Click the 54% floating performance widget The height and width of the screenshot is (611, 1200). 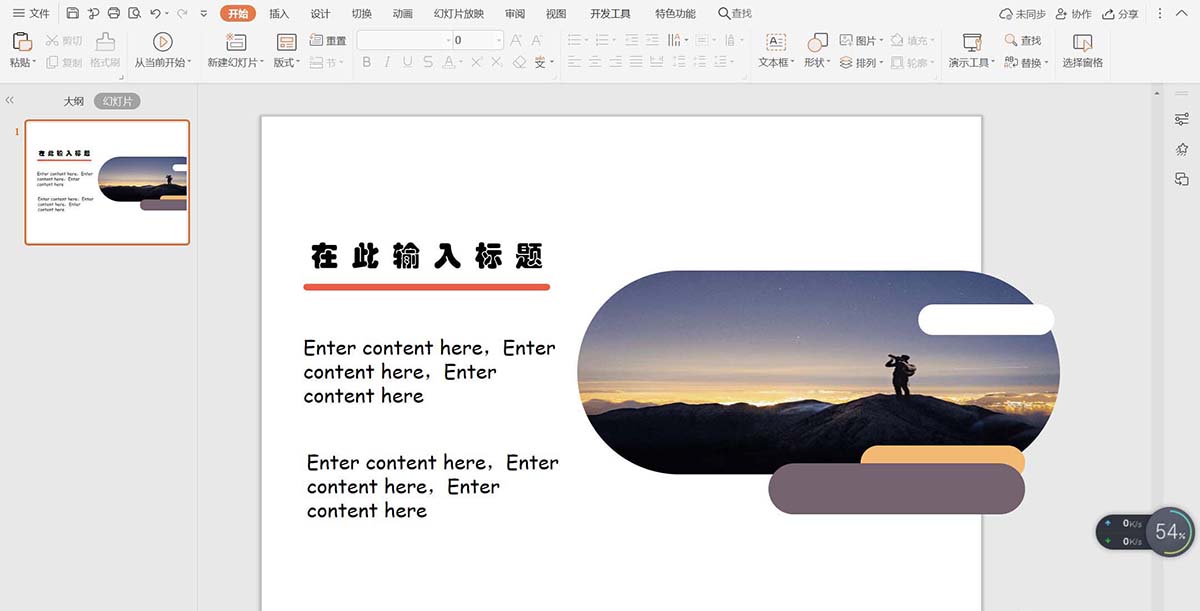pyautogui.click(x=1168, y=532)
